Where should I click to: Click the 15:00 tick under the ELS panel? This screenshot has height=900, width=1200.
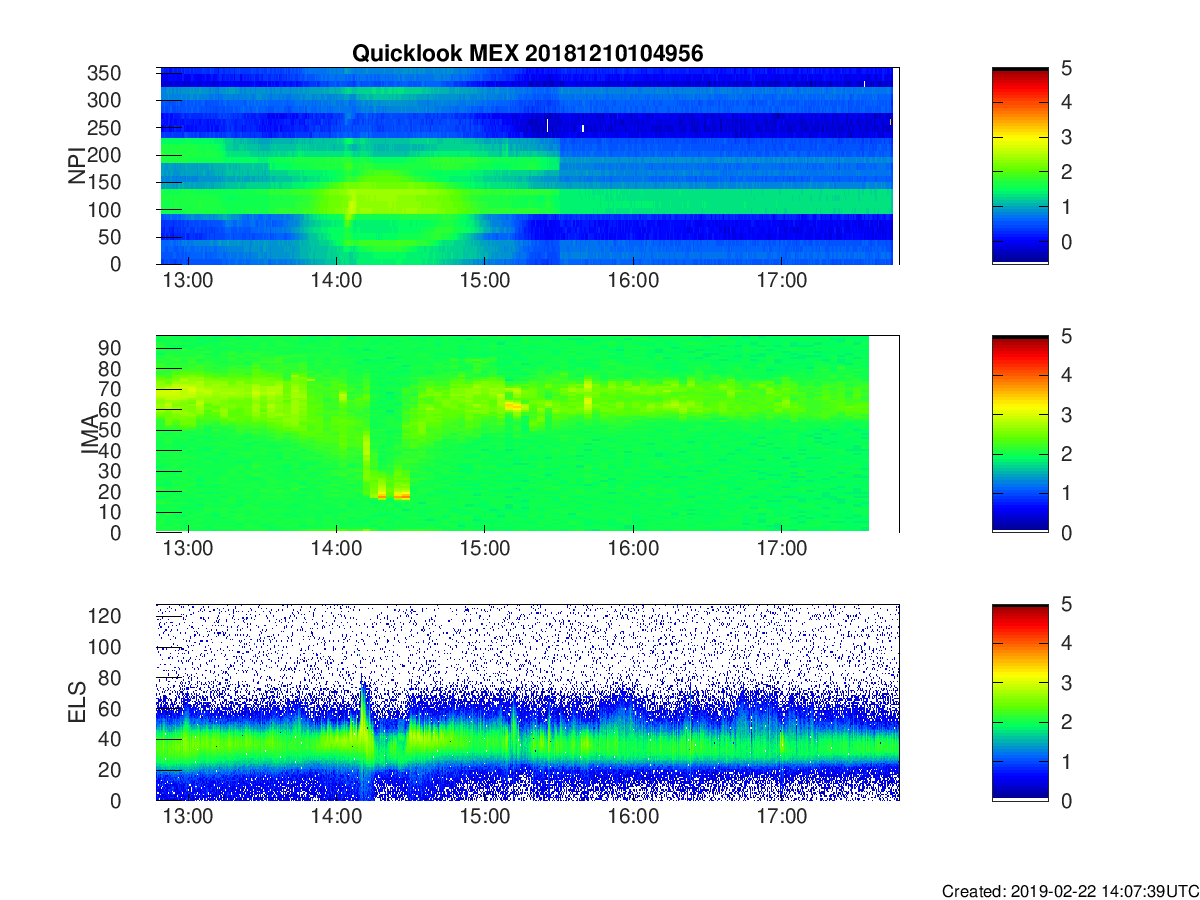click(x=484, y=817)
